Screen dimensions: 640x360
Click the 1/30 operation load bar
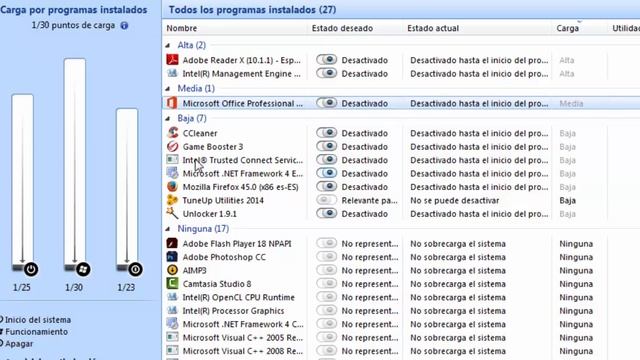(75, 165)
